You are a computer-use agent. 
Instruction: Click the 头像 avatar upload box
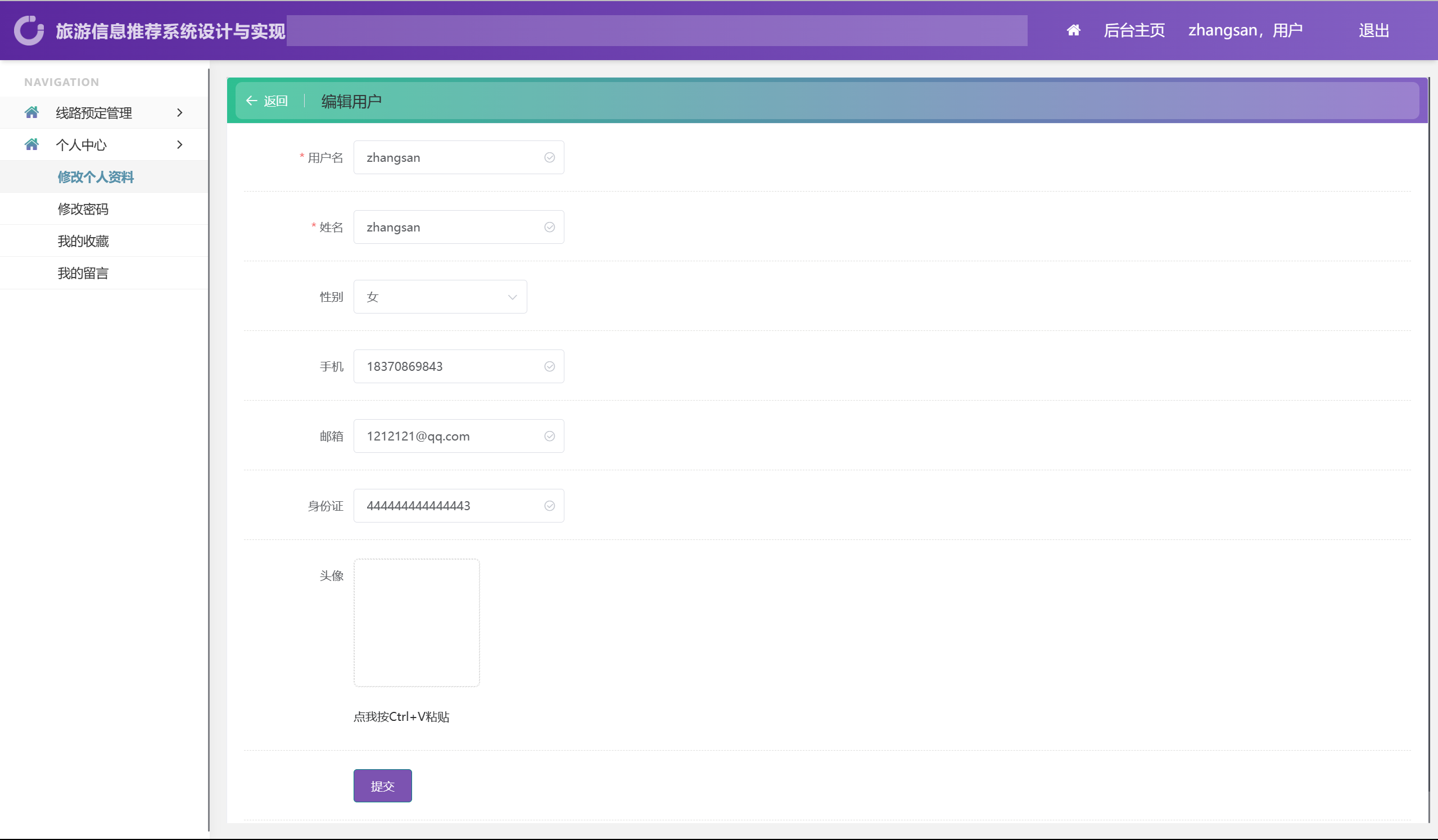click(x=417, y=623)
